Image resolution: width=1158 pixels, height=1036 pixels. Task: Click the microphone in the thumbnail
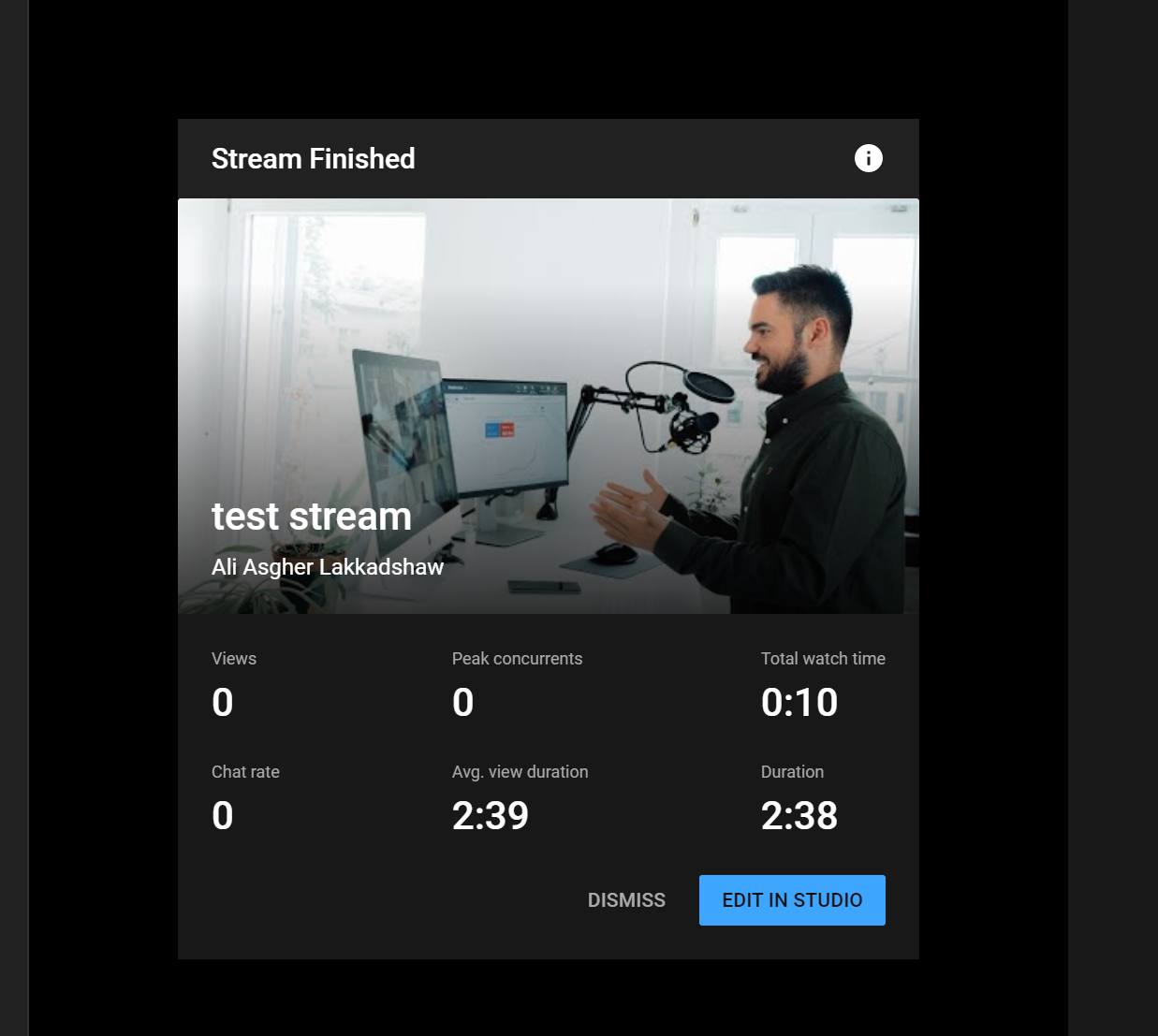[x=695, y=419]
